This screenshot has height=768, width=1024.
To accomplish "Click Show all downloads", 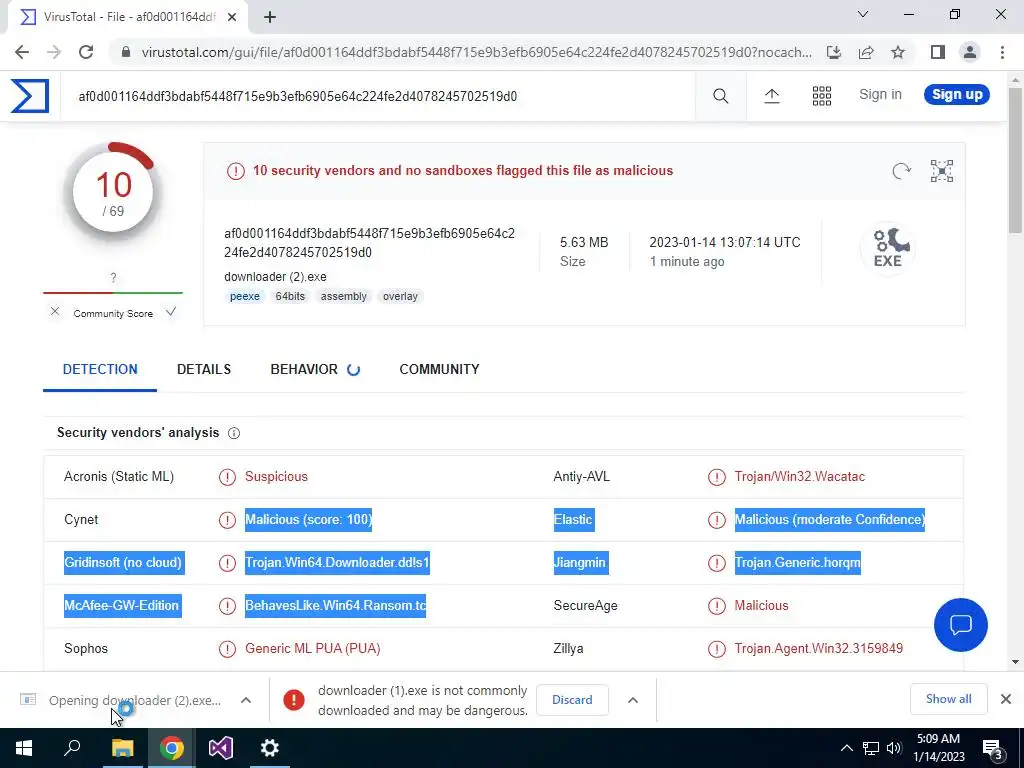I will click(x=948, y=699).
